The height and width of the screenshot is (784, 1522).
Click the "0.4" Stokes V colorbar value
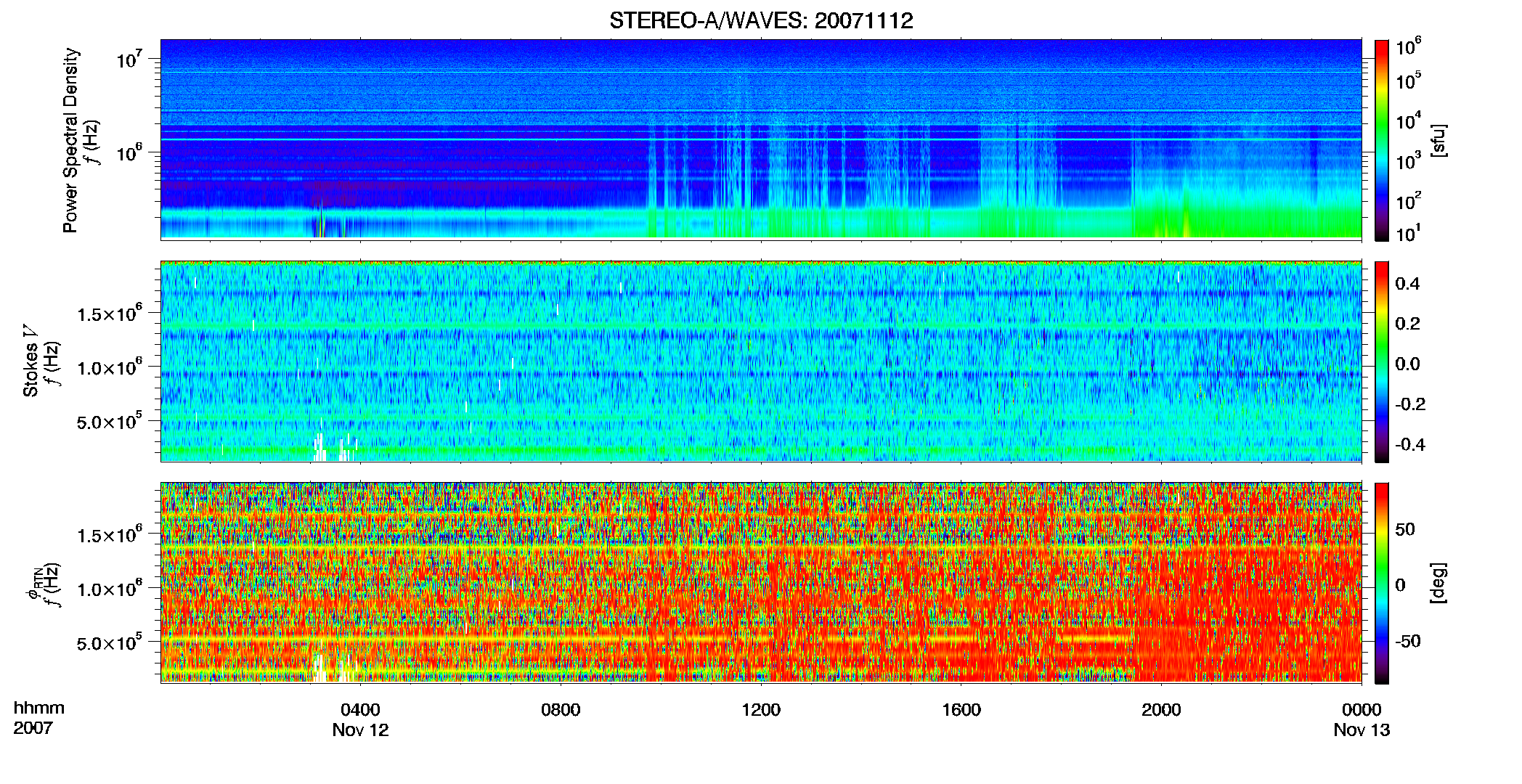1407,284
